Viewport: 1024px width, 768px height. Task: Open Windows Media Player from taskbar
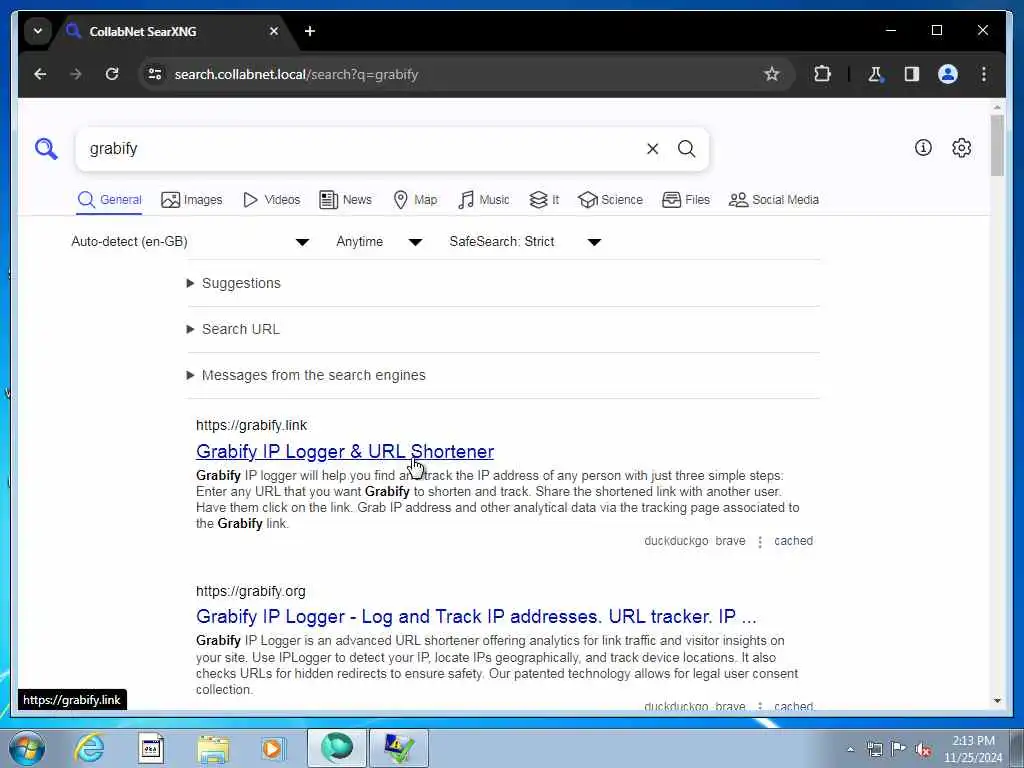[x=273, y=748]
